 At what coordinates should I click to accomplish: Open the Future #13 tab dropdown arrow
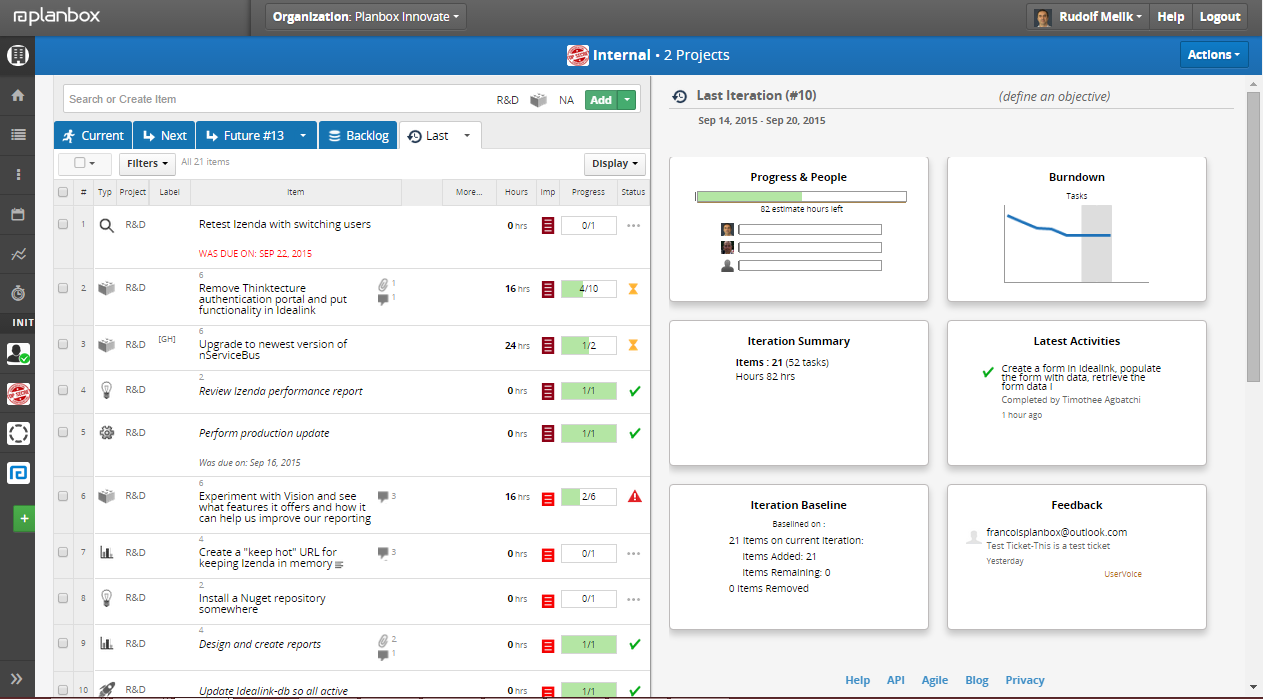tap(303, 136)
